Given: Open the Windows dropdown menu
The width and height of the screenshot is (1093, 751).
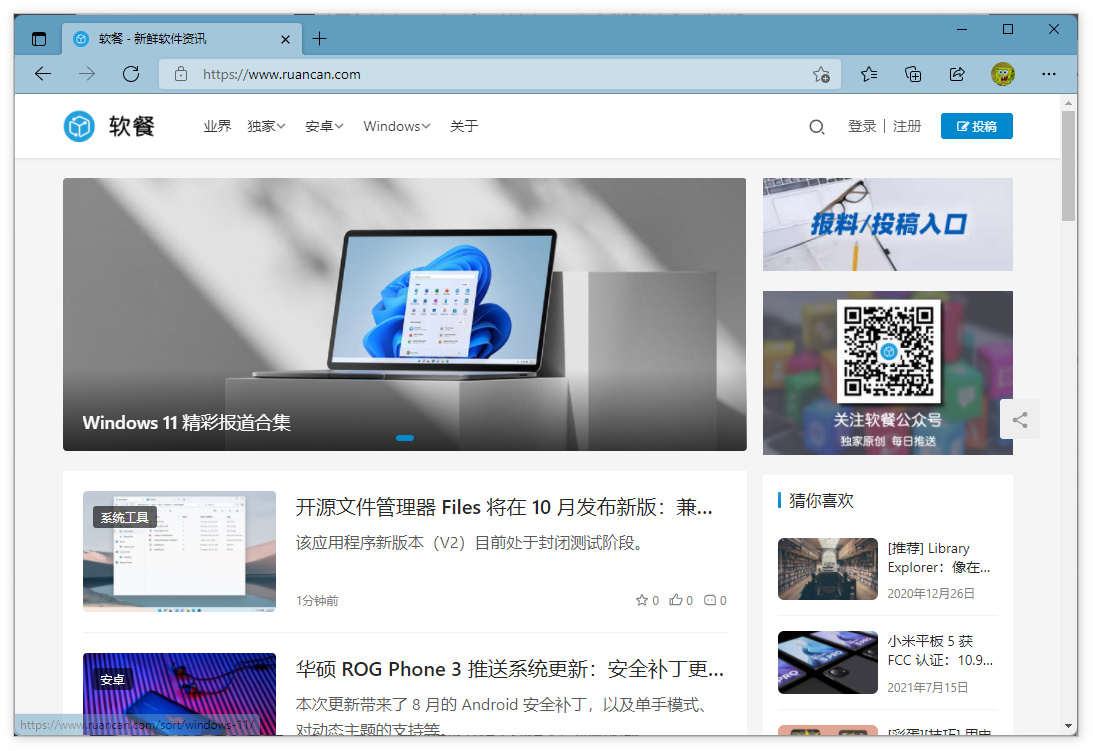Looking at the screenshot, I should click(396, 126).
